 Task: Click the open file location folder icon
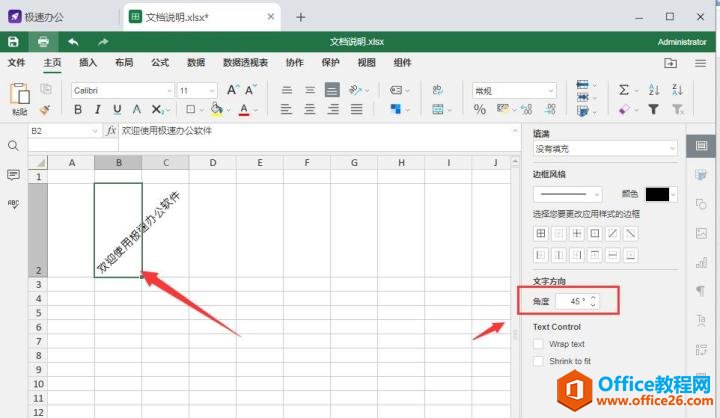pos(670,63)
